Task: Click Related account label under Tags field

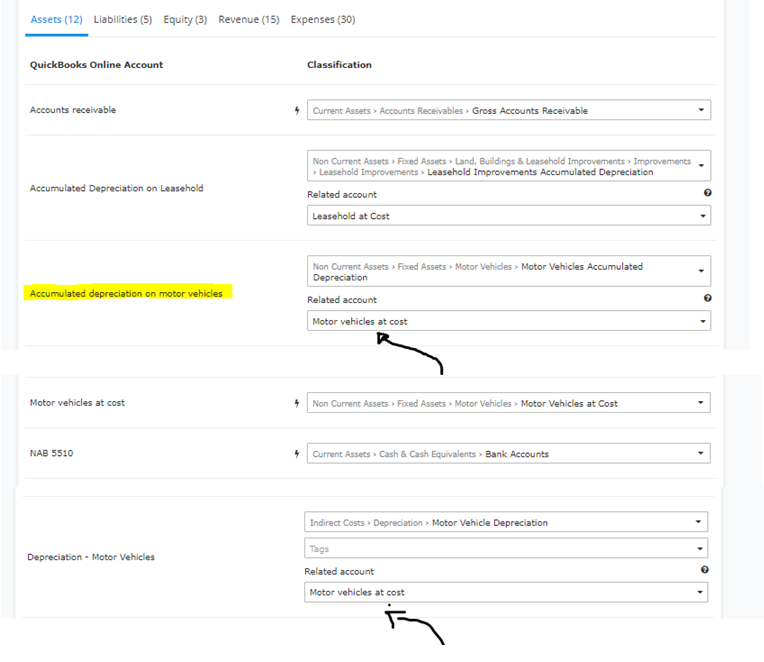Action: tap(339, 571)
